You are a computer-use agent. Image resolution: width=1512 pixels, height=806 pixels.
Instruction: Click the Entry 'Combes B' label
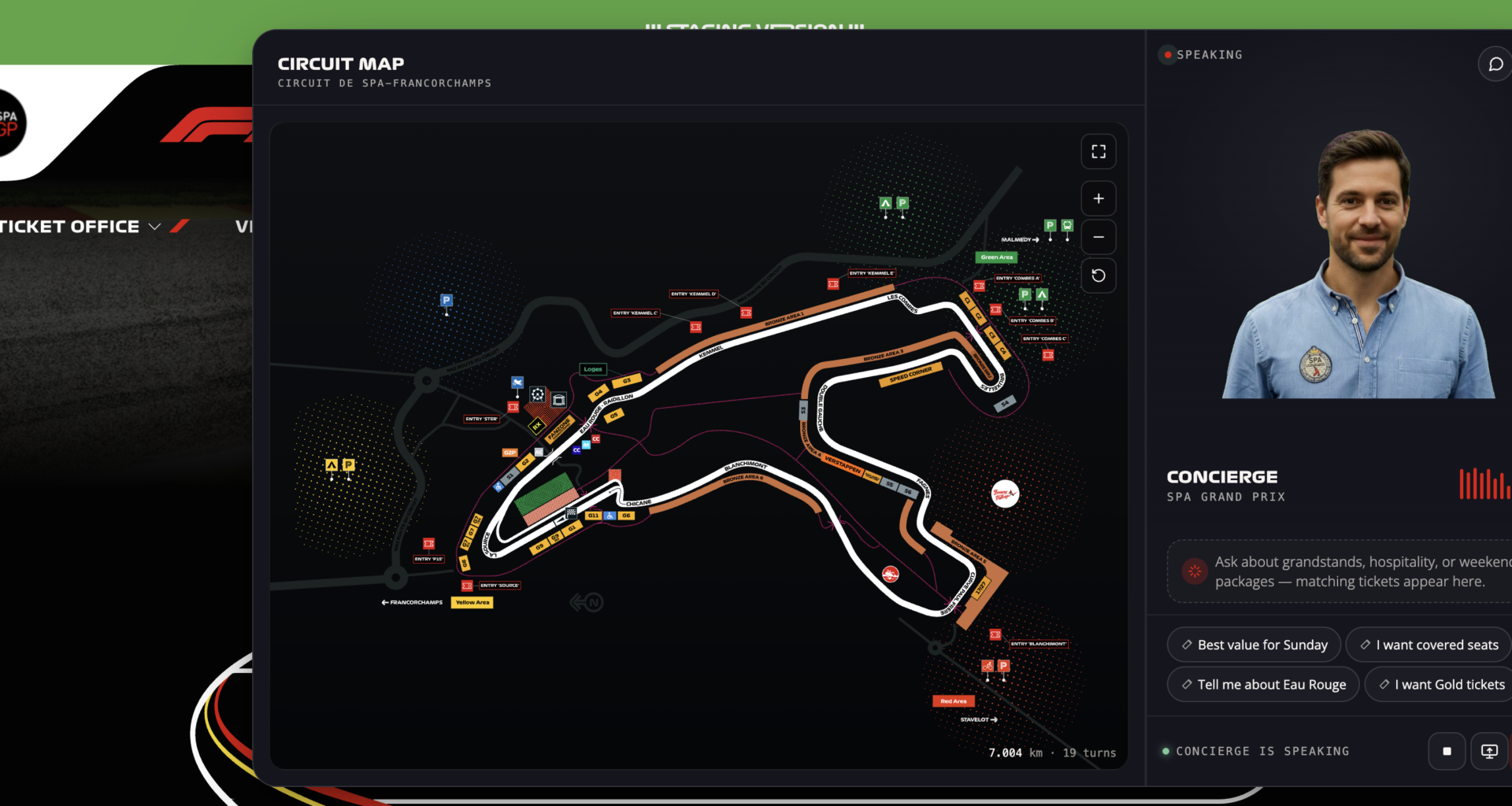tap(1032, 320)
